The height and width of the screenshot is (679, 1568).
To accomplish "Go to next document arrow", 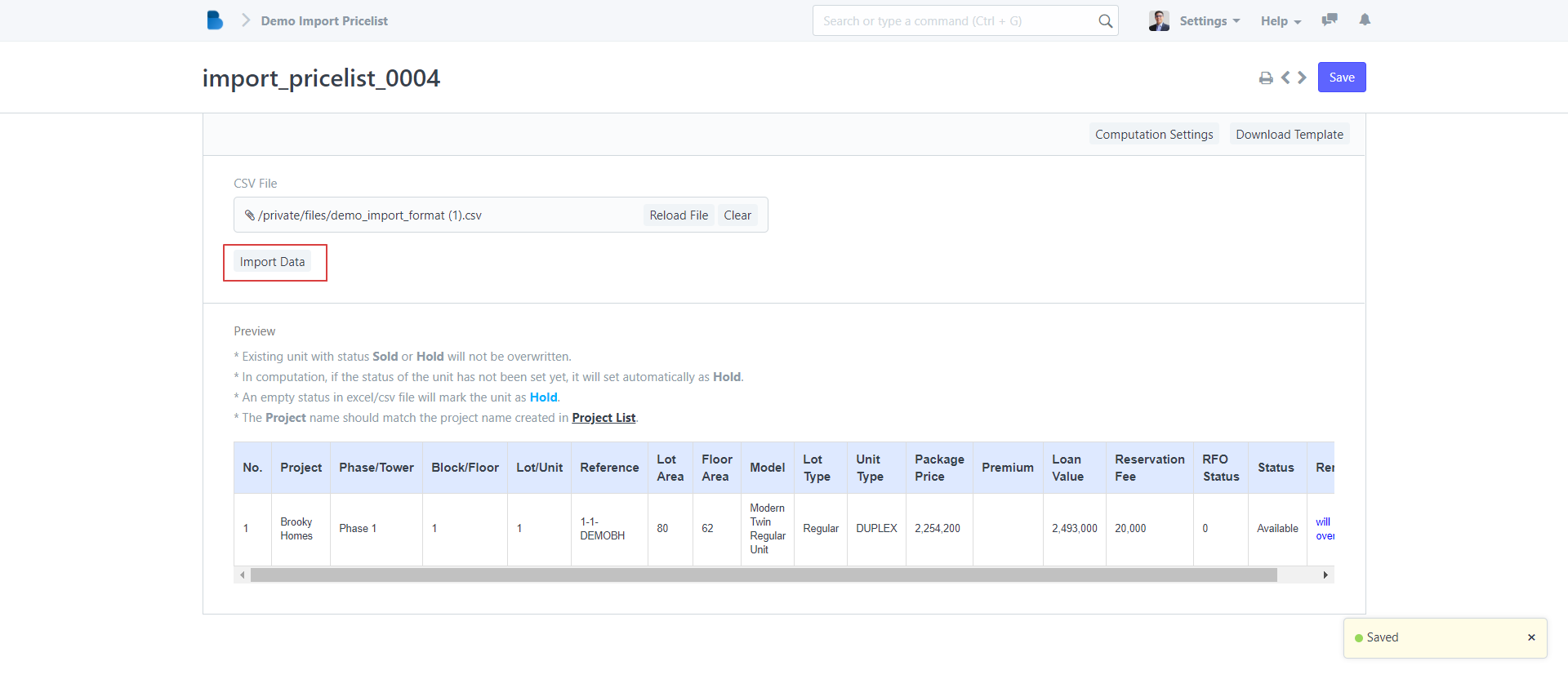I will pyautogui.click(x=1303, y=78).
